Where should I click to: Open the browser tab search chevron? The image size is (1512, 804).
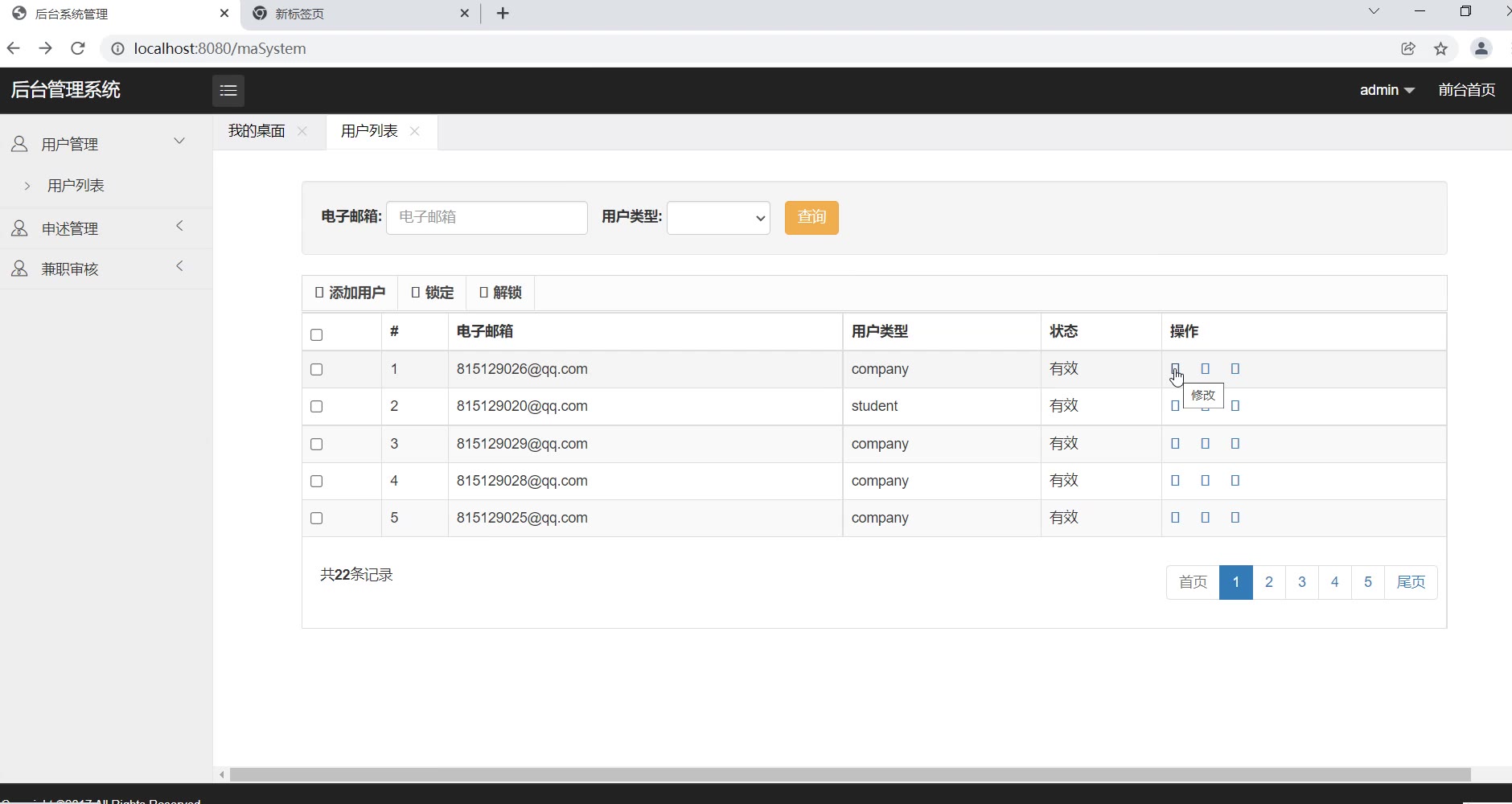1374,11
